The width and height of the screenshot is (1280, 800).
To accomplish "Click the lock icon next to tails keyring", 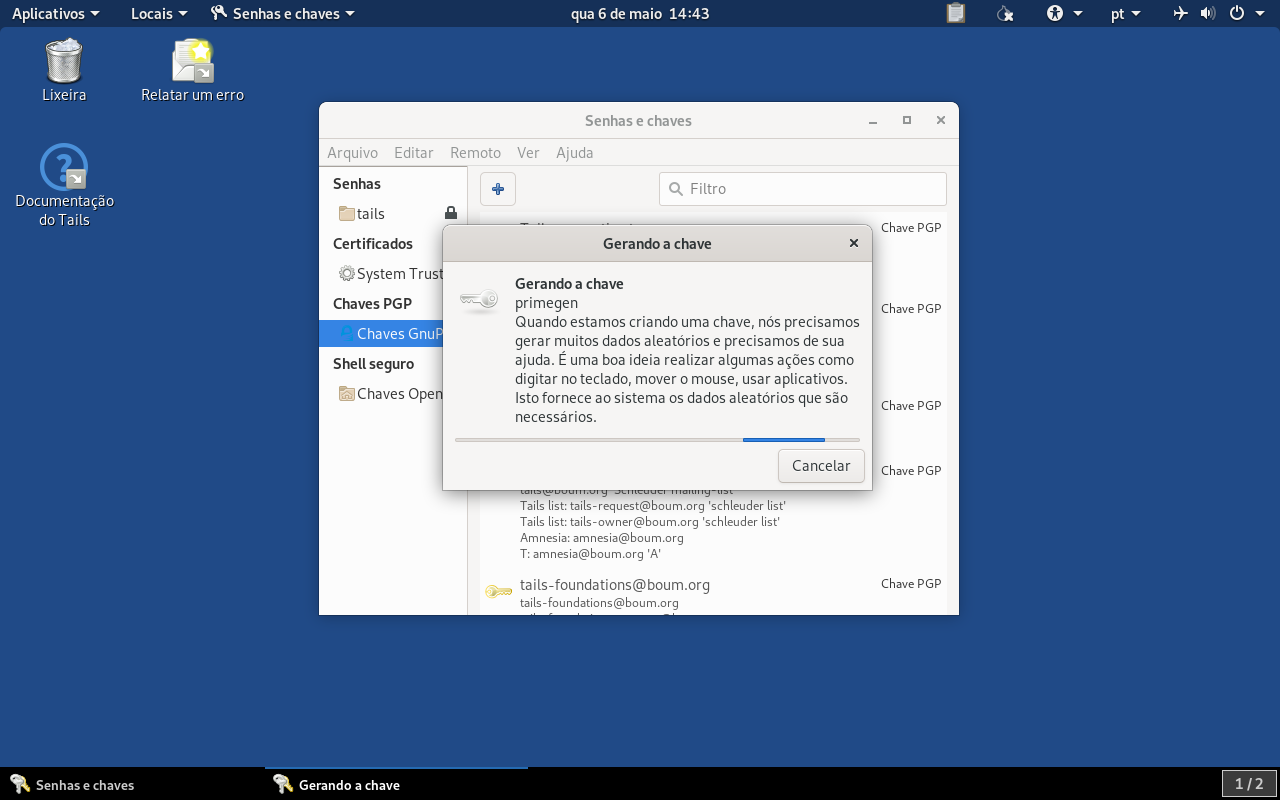I will click(x=451, y=213).
